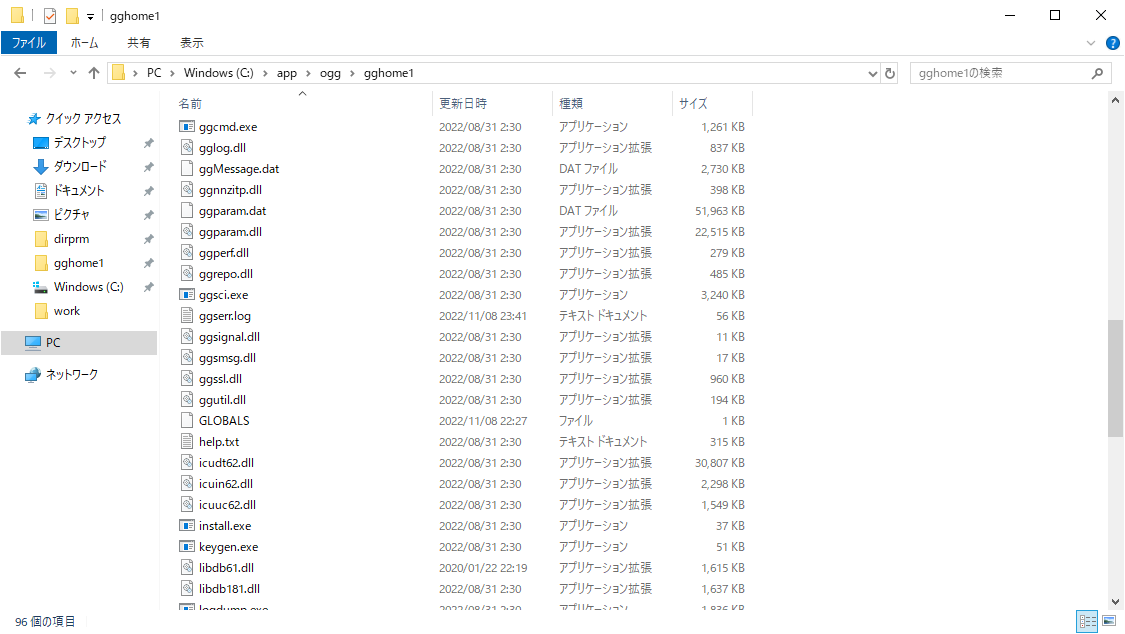Open Desktop in Quick access
The height and width of the screenshot is (634, 1125).
click(79, 143)
